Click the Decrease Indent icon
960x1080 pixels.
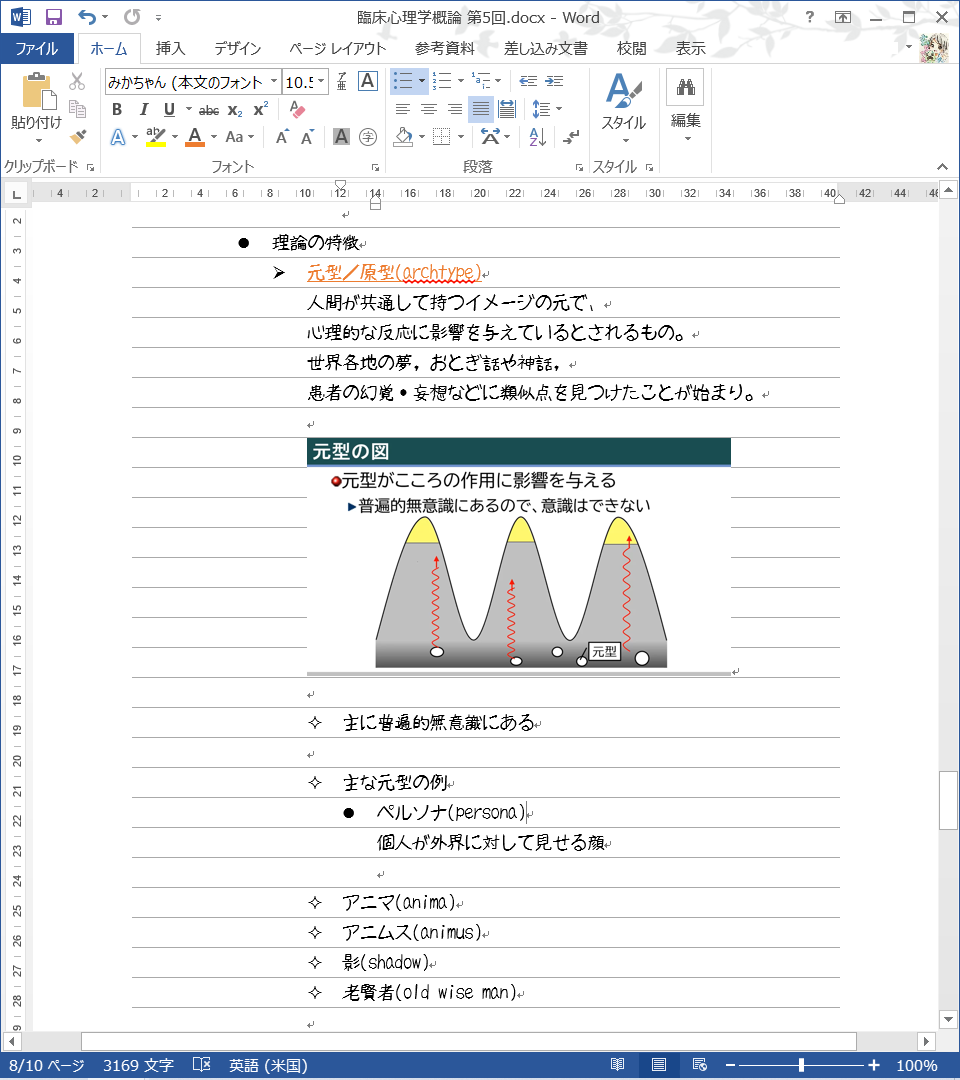coord(529,82)
